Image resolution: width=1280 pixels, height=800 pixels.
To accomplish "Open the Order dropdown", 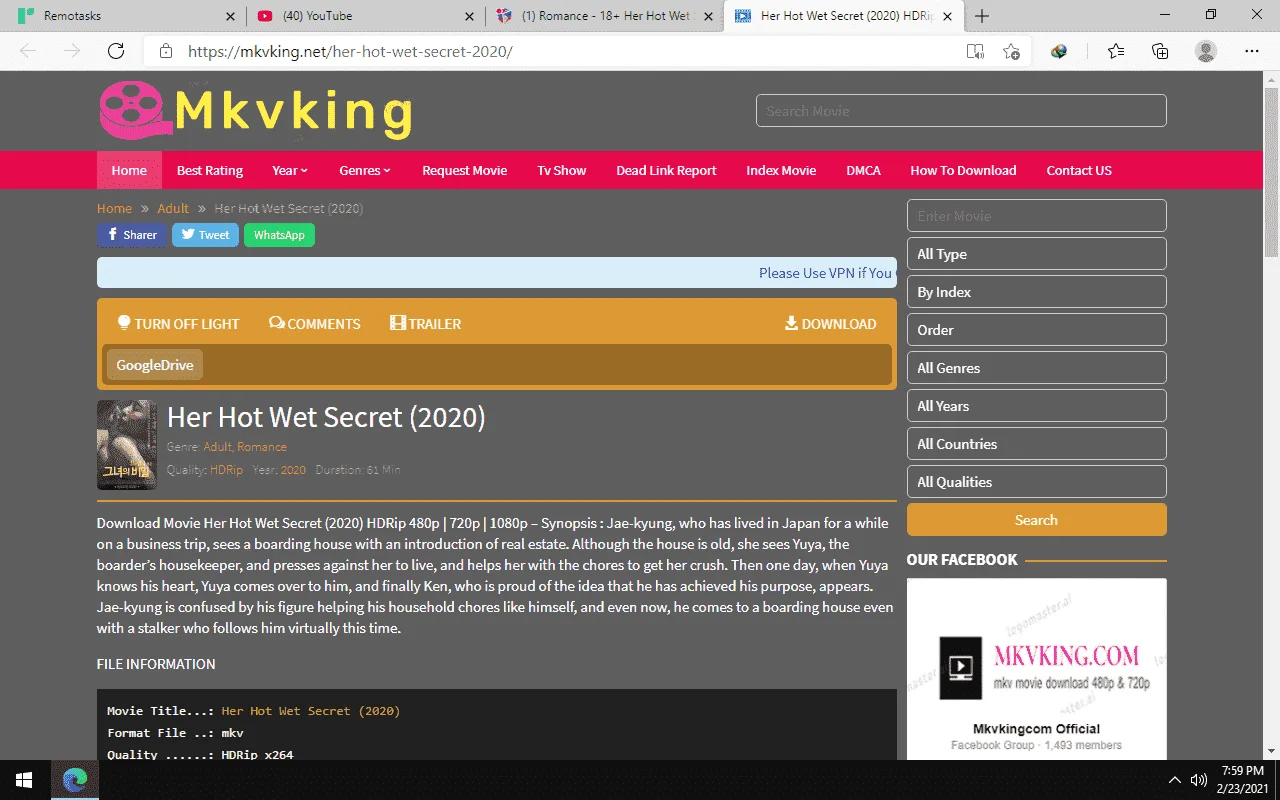I will (1036, 330).
